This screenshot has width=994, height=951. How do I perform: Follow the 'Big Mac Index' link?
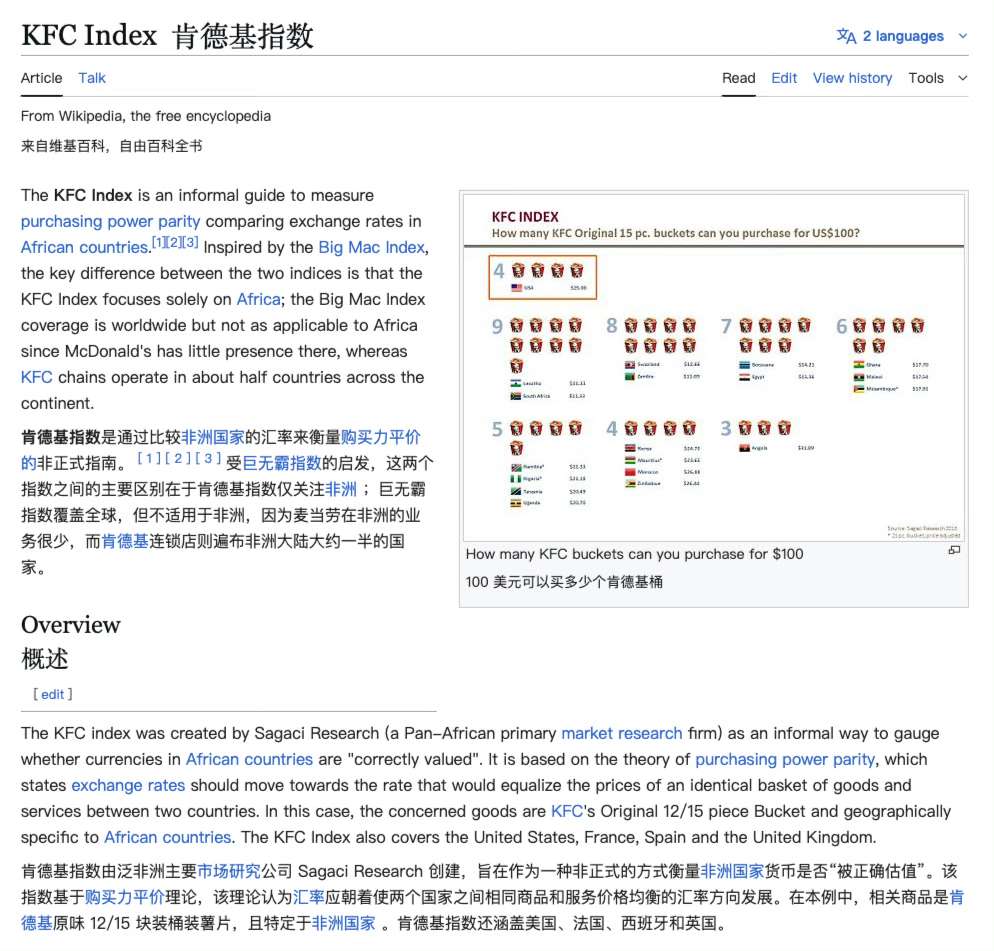point(371,247)
